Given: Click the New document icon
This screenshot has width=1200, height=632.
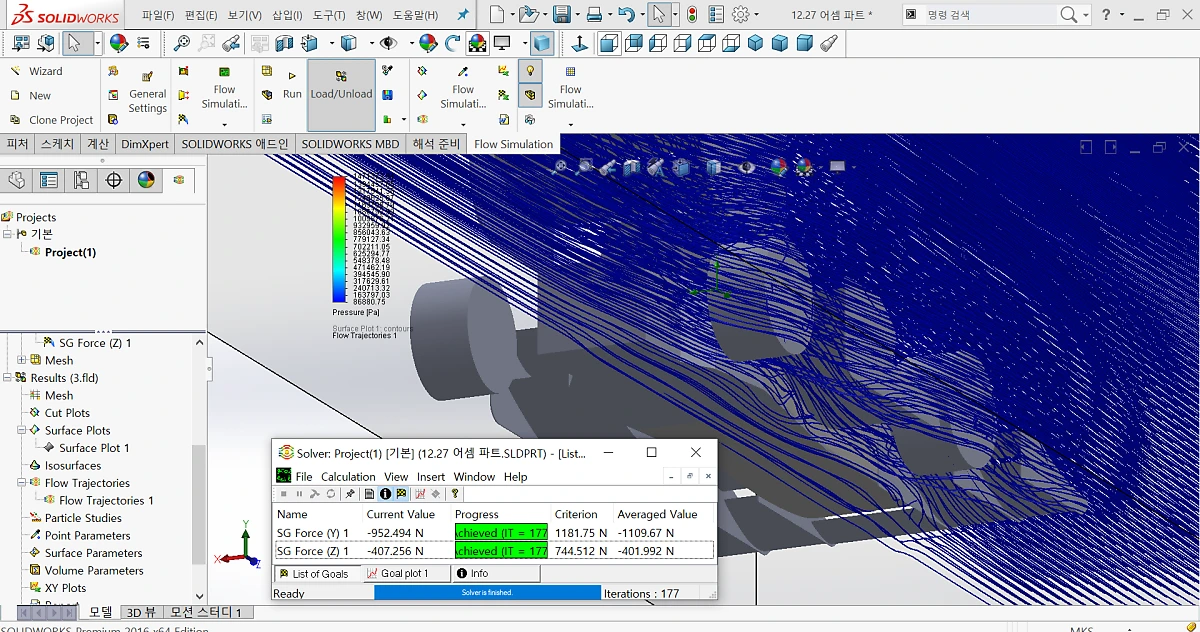Looking at the screenshot, I should 496,15.
